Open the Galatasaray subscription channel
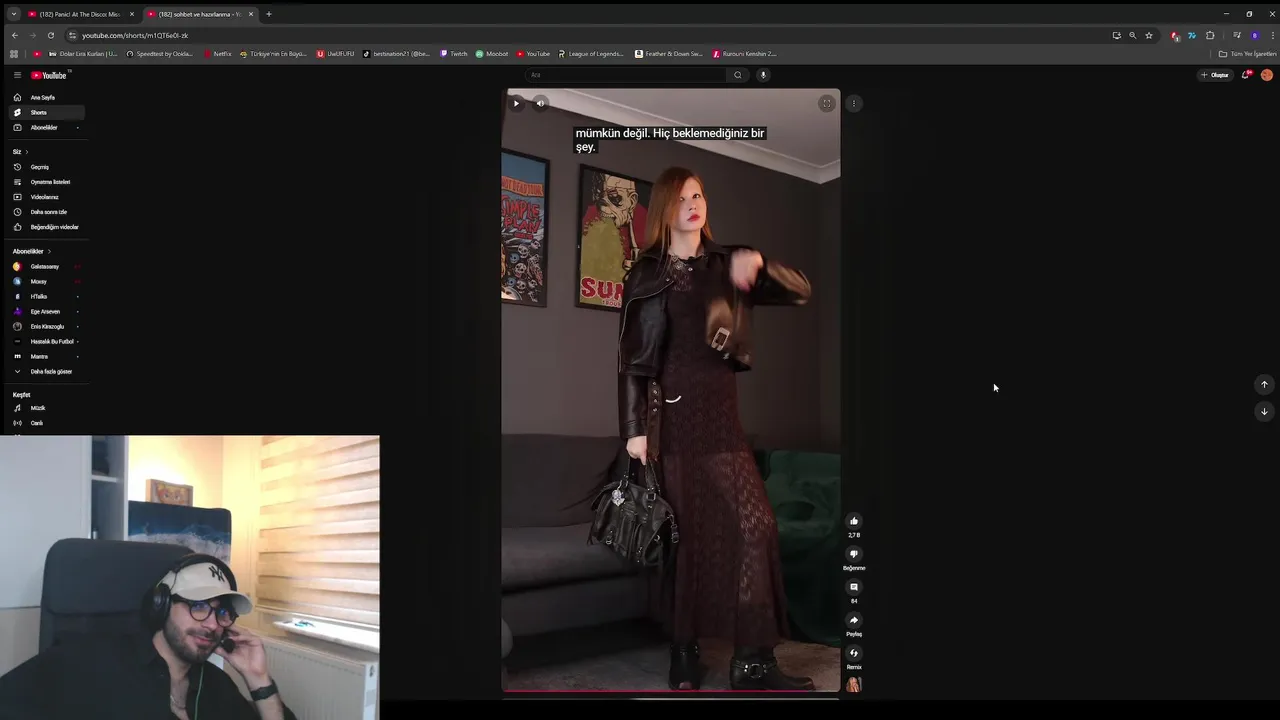 tap(47, 267)
